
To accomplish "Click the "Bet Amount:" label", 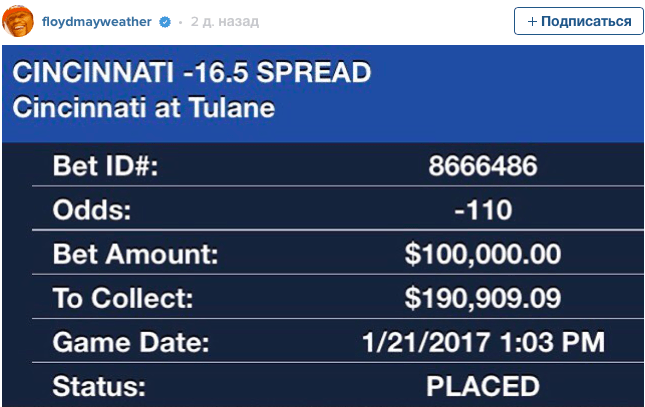I will [x=135, y=254].
